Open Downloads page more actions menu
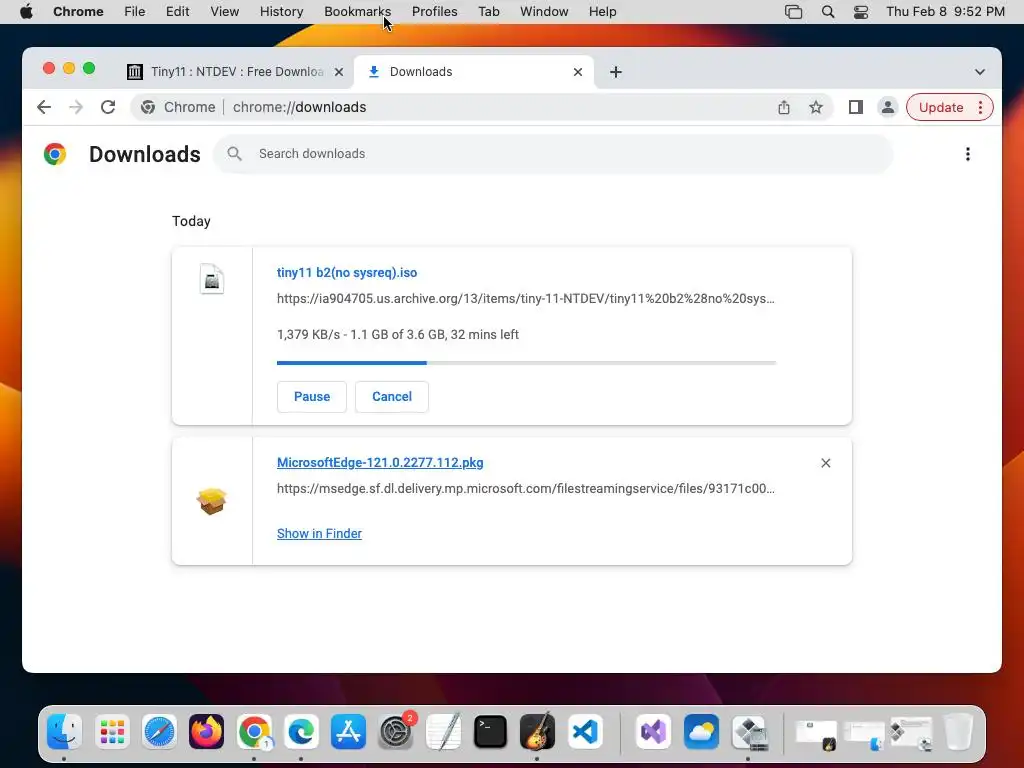Viewport: 1024px width, 768px height. click(968, 154)
